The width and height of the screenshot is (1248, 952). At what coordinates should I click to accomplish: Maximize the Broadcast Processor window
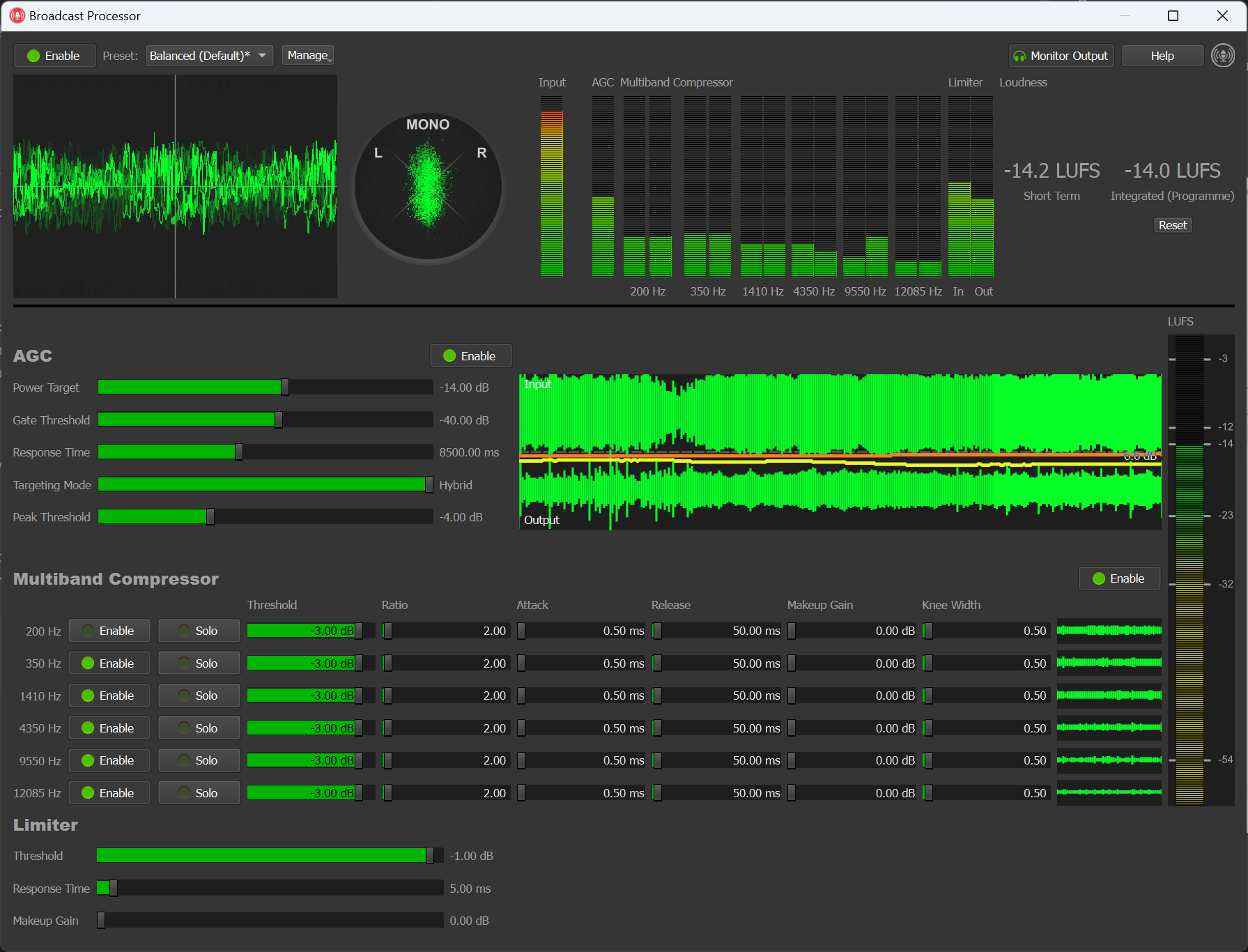tap(1173, 15)
